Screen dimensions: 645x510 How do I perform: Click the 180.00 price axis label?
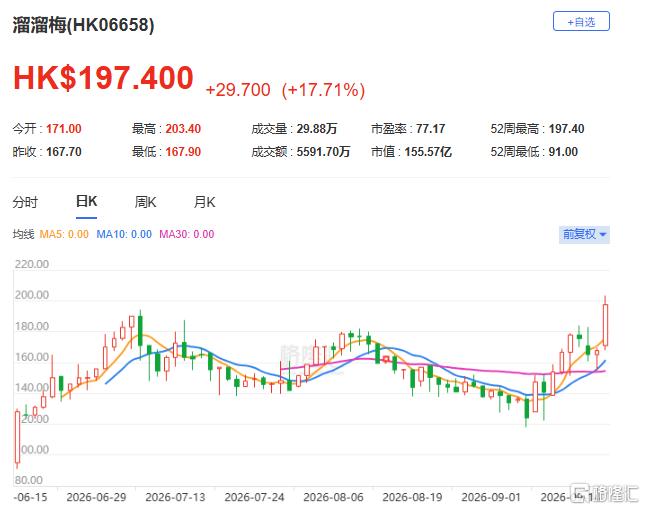click(32, 326)
